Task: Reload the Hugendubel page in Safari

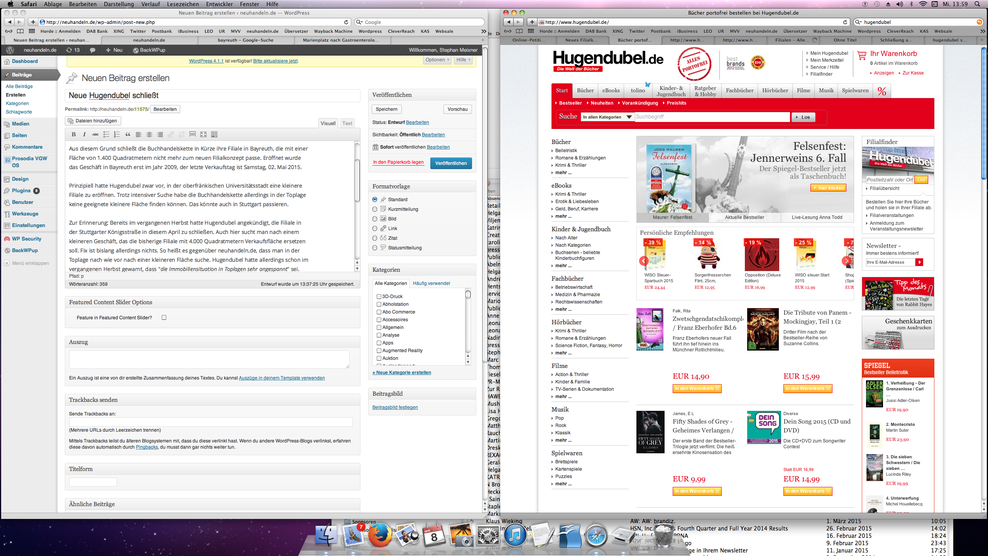Action: tap(845, 22)
